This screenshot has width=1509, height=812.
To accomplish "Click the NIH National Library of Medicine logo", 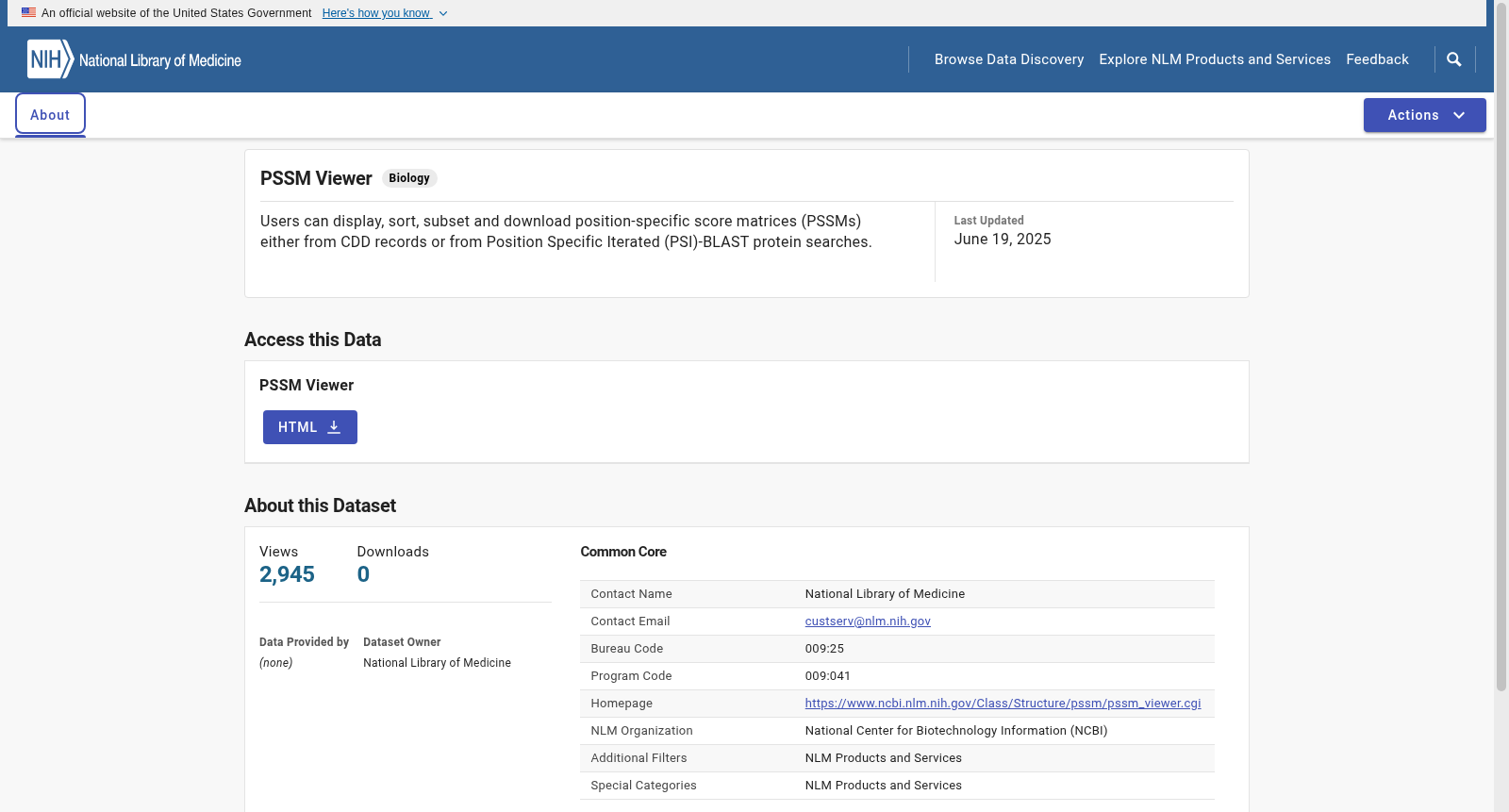I will pos(134,59).
